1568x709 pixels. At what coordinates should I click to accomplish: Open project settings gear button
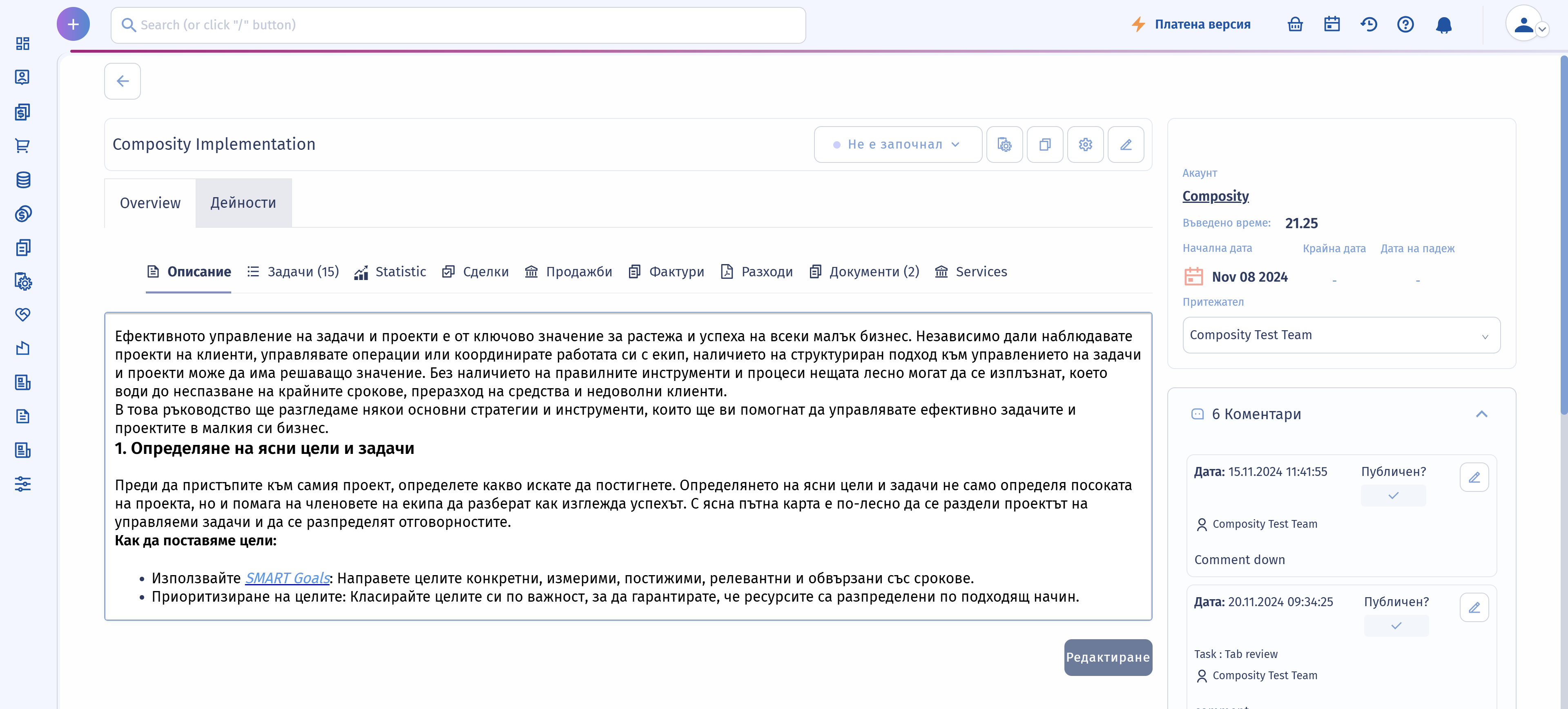(1085, 145)
